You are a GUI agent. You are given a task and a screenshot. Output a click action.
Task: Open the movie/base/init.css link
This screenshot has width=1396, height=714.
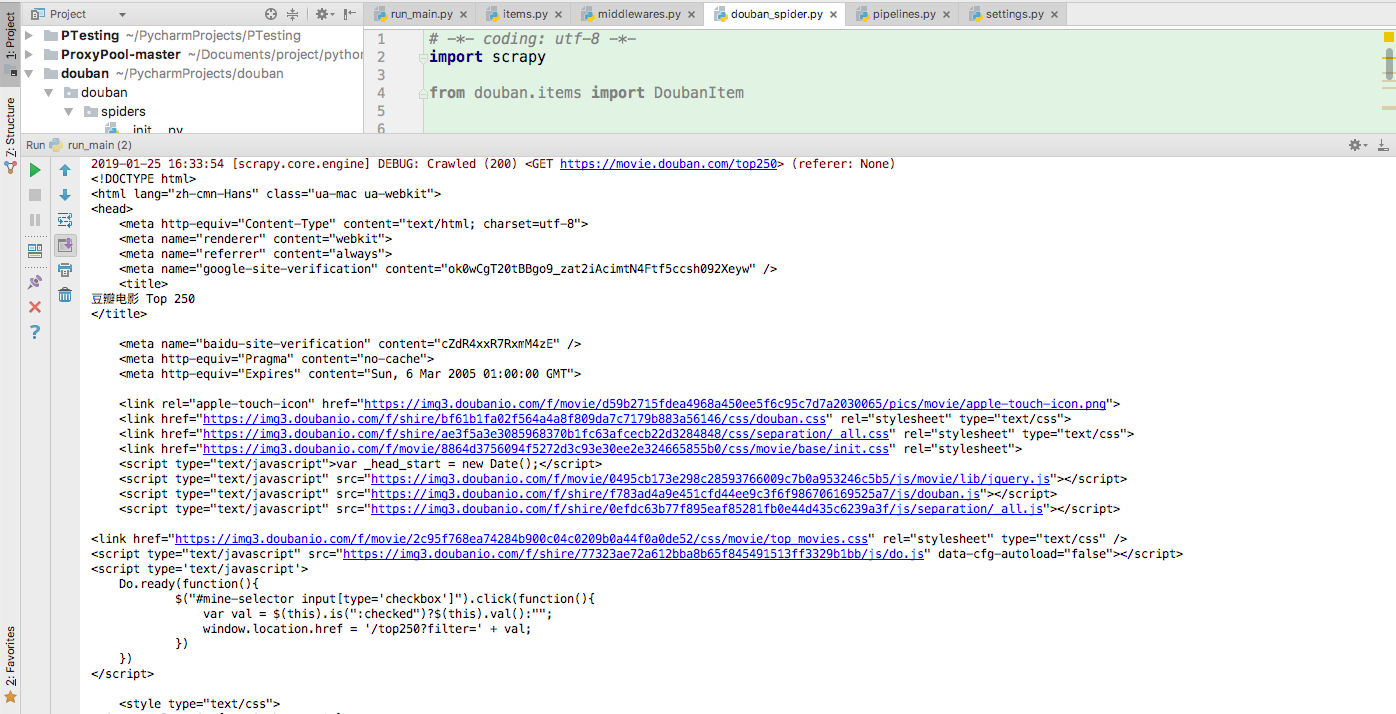click(546, 449)
